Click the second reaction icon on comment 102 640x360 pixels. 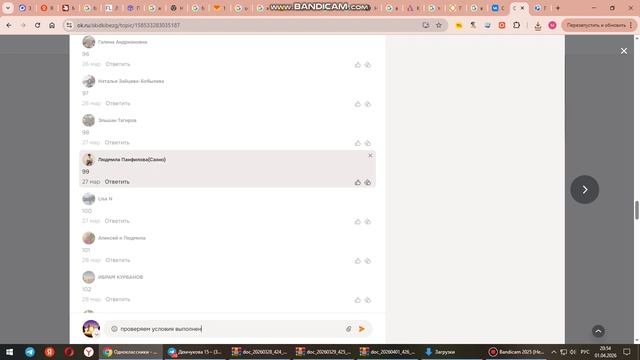coord(368,300)
